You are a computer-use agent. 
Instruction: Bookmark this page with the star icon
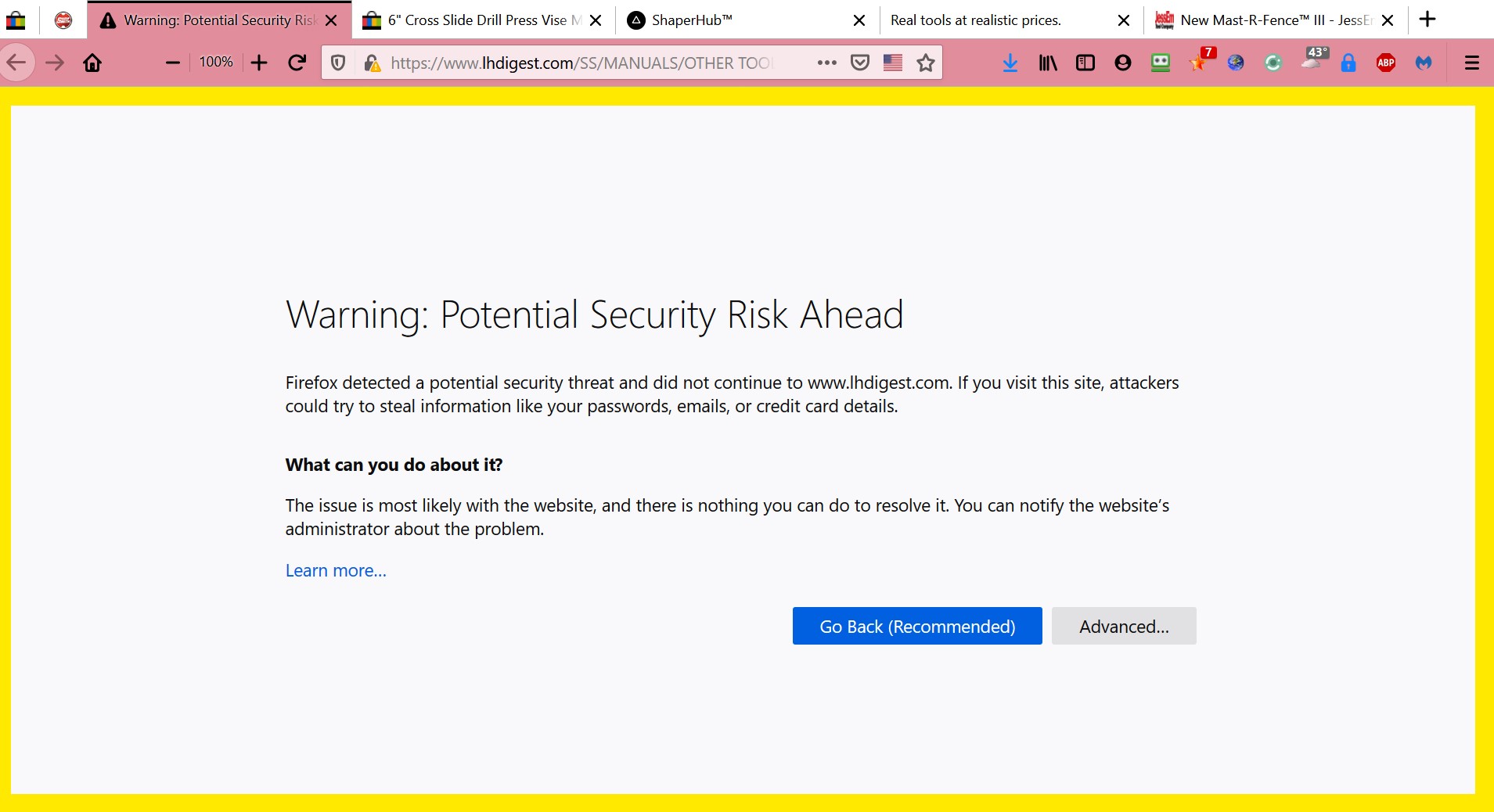coord(926,63)
